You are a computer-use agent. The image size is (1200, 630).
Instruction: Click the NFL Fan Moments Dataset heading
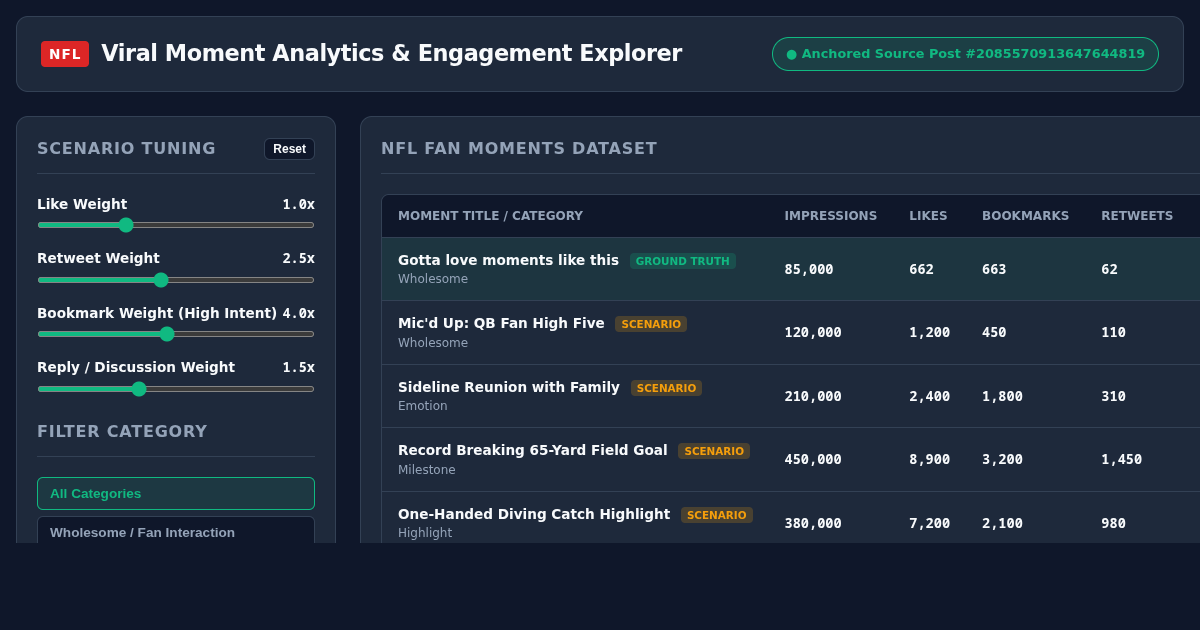pyautogui.click(x=519, y=148)
